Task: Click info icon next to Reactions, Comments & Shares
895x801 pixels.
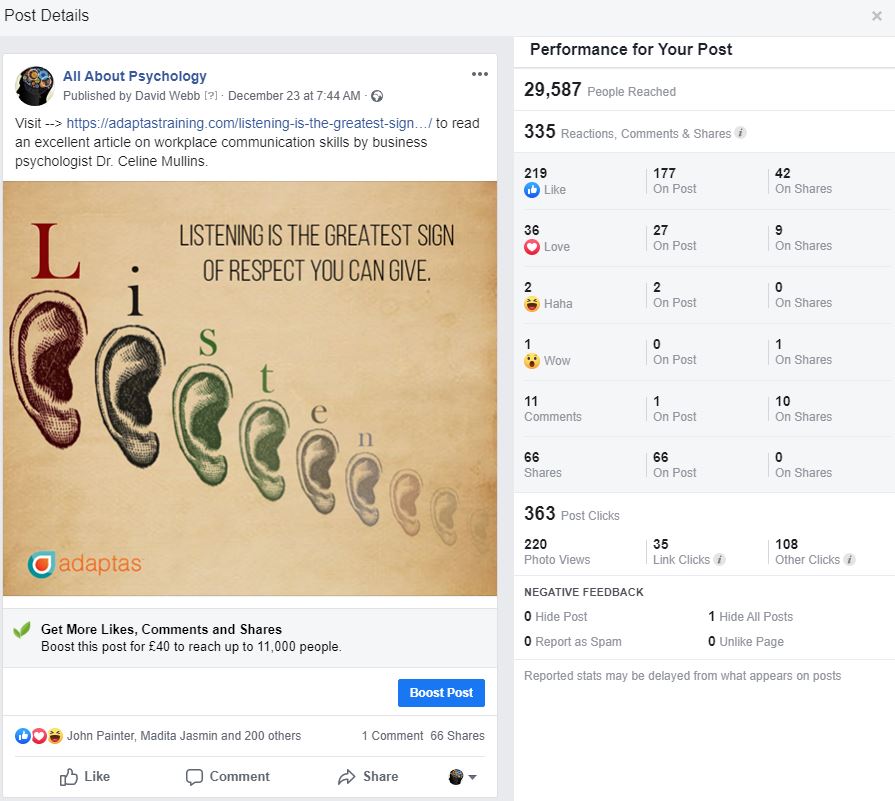Action: click(x=740, y=133)
